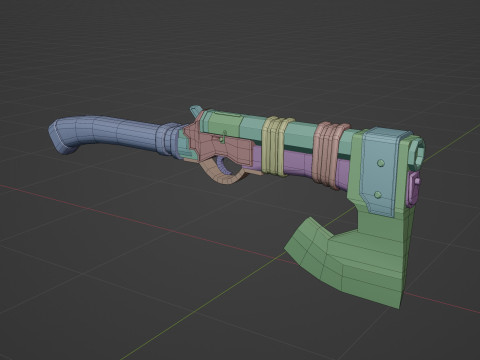The image size is (480, 360).
Task: Select the upper rivet on the blue plate
Action: (381, 163)
